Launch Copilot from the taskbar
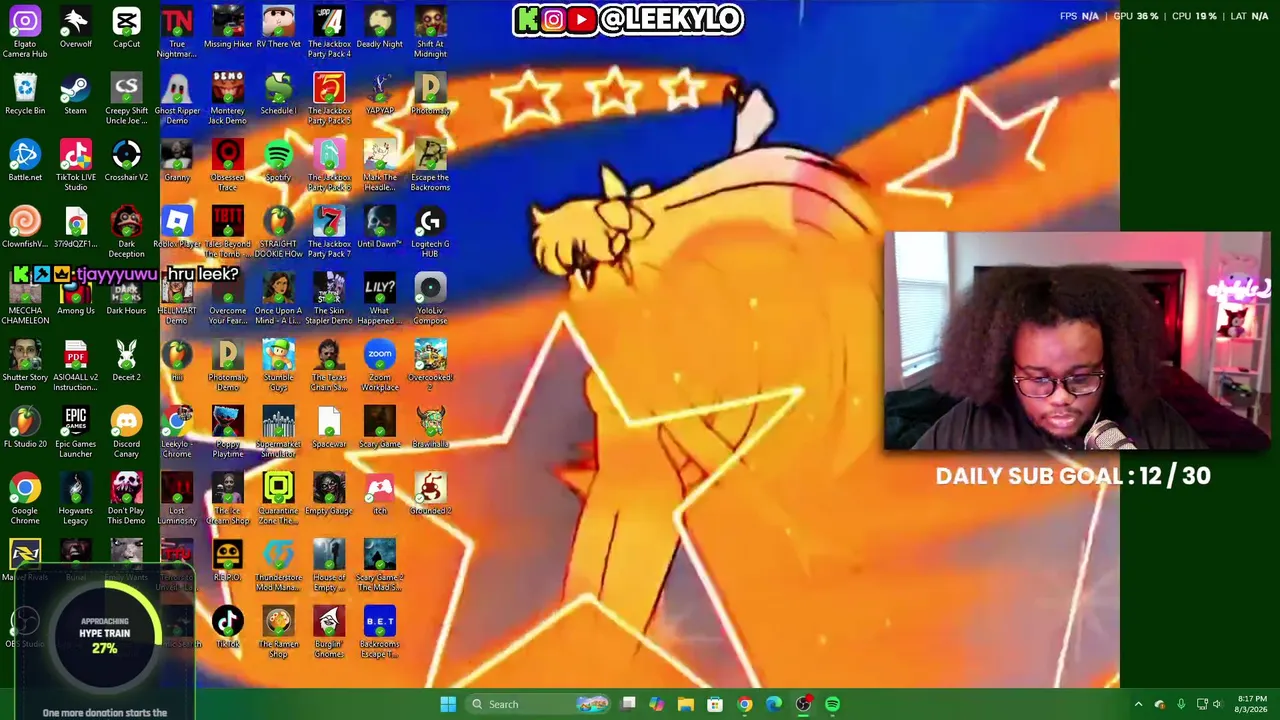Screen dimensions: 1280x720 click(657, 704)
